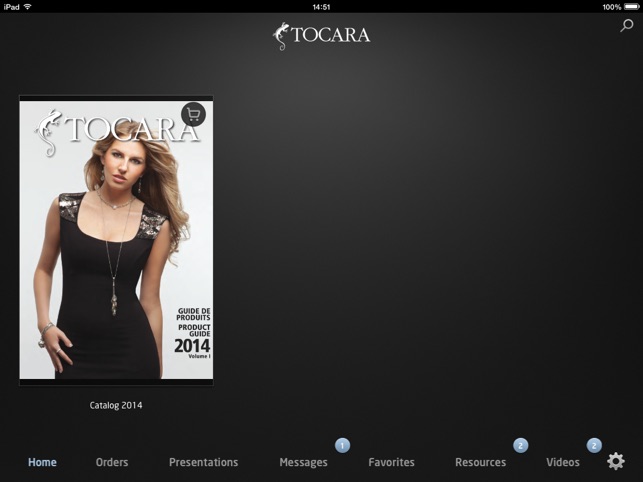
Task: Switch to the Videos tab
Action: click(x=563, y=462)
